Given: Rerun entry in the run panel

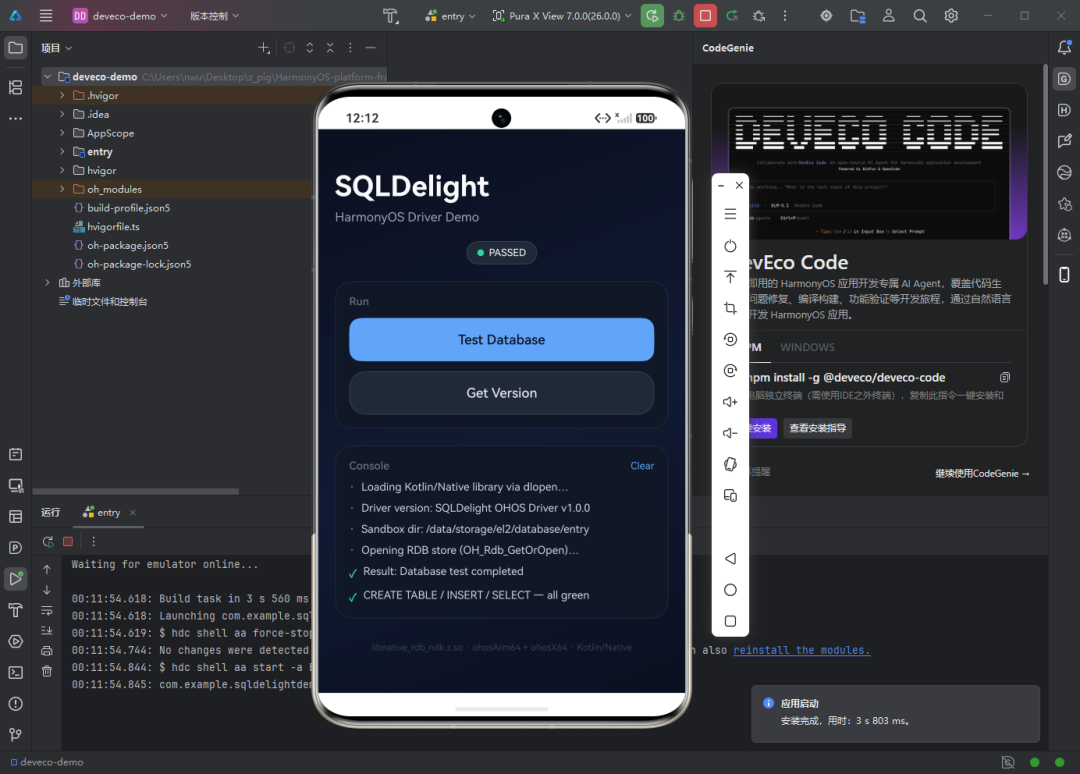Looking at the screenshot, I should tap(48, 542).
